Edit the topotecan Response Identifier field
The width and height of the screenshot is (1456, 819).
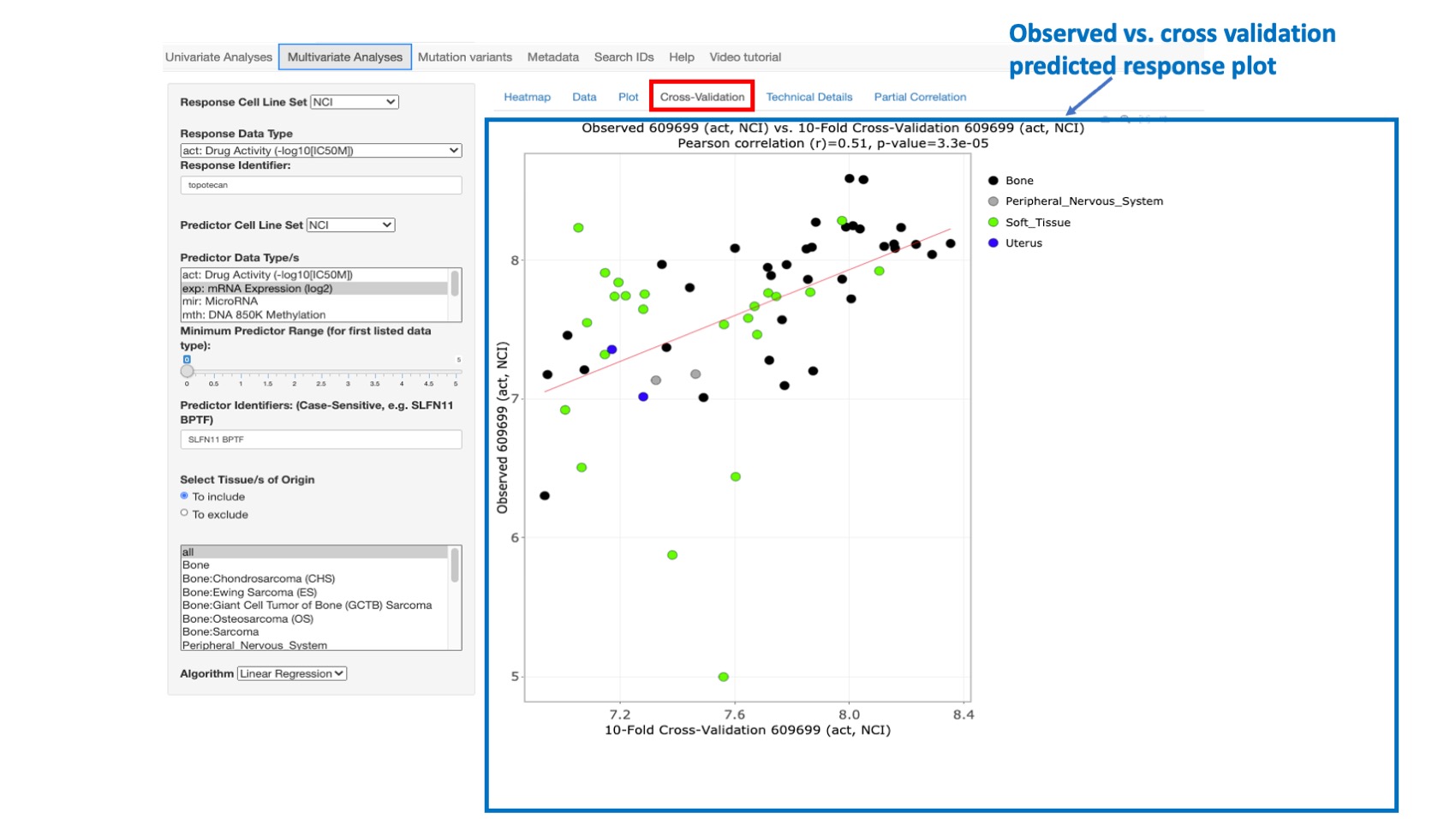point(321,184)
